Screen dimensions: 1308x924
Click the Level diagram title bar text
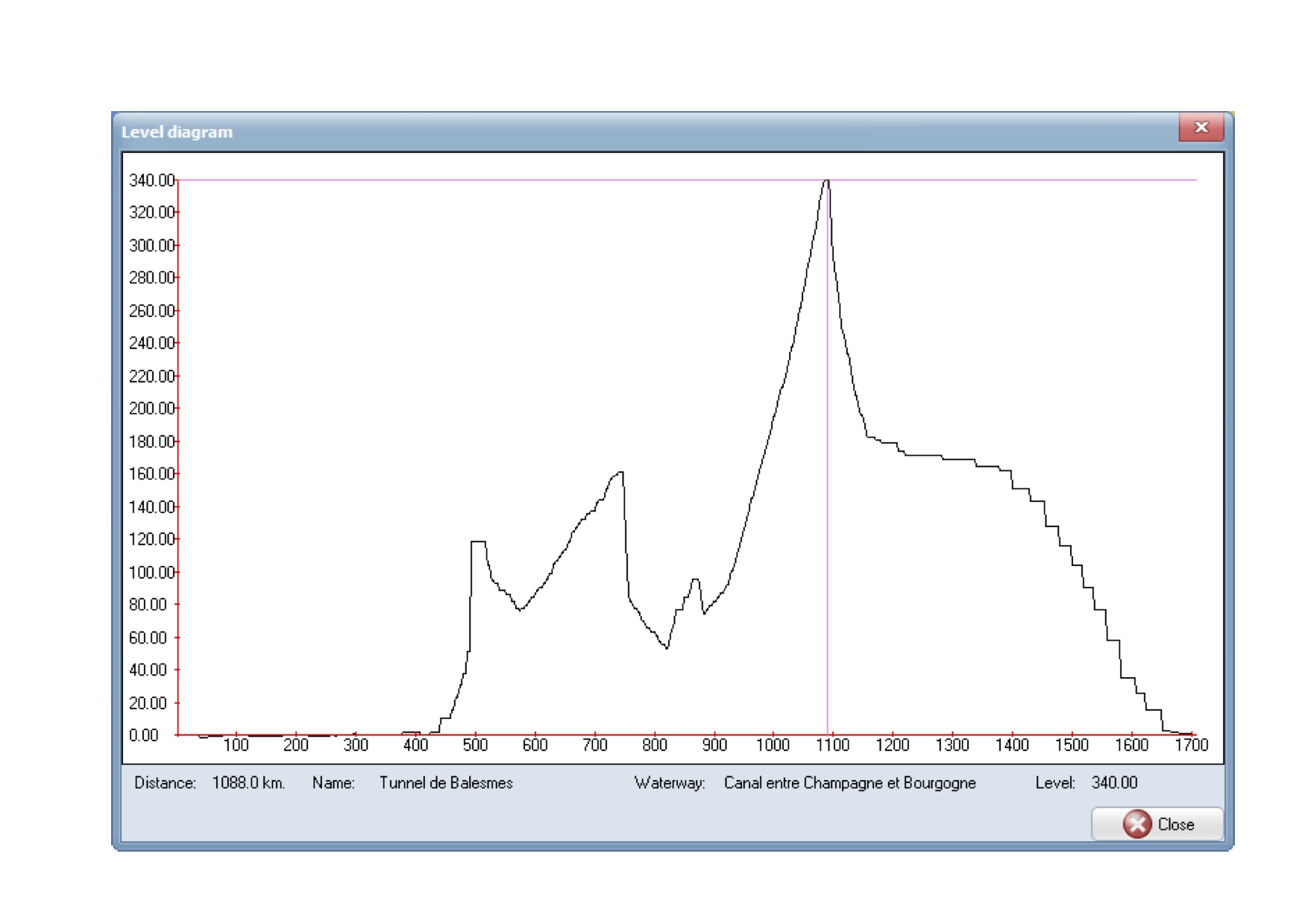[x=177, y=132]
